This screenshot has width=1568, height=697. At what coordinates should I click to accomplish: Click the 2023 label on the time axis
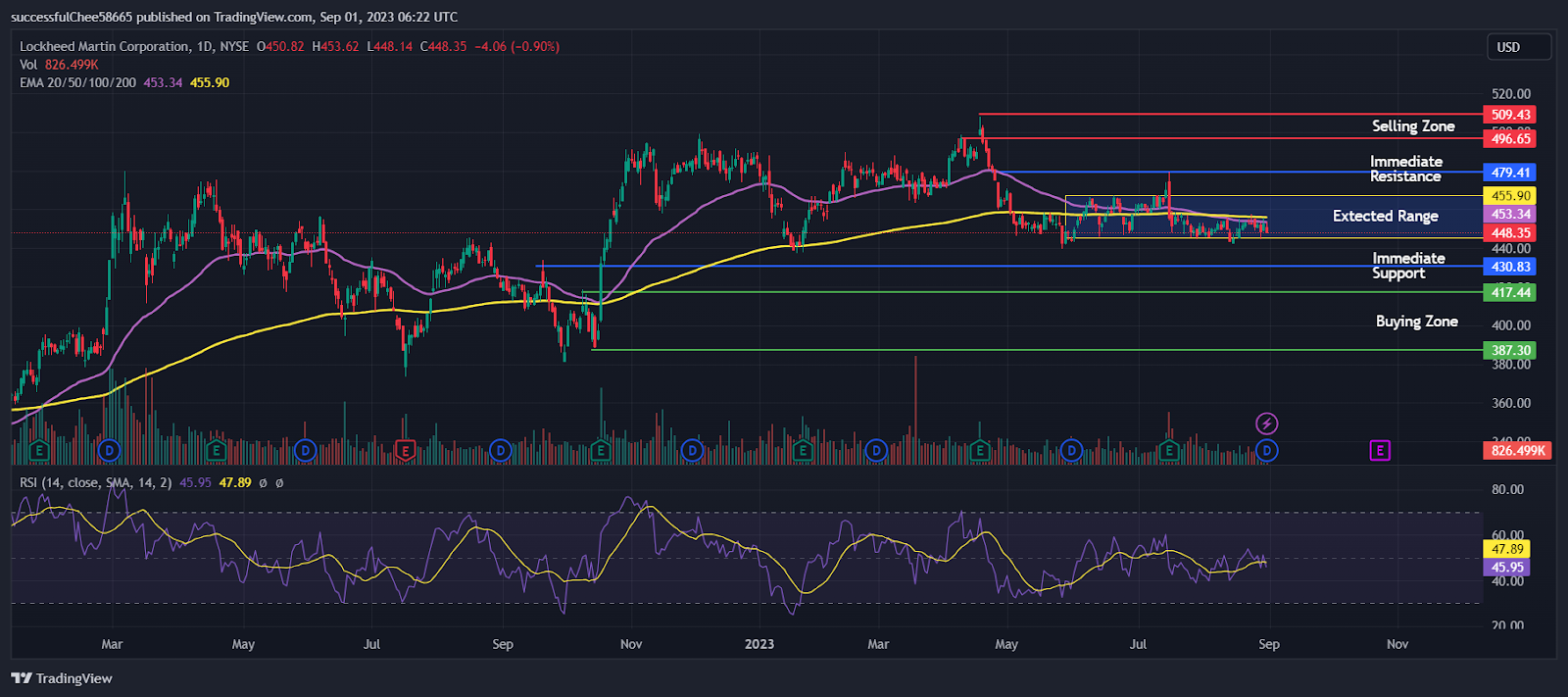point(759,644)
